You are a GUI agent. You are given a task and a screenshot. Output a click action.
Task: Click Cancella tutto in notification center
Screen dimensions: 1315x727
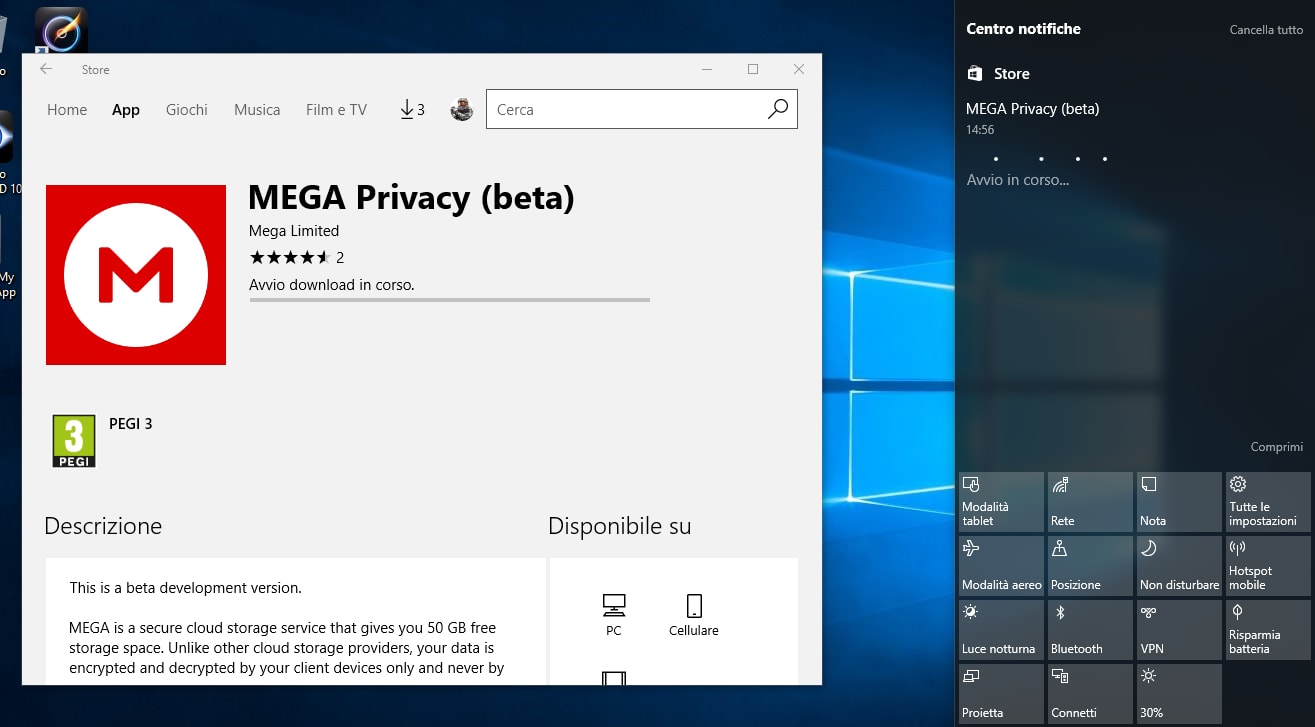[1266, 30]
